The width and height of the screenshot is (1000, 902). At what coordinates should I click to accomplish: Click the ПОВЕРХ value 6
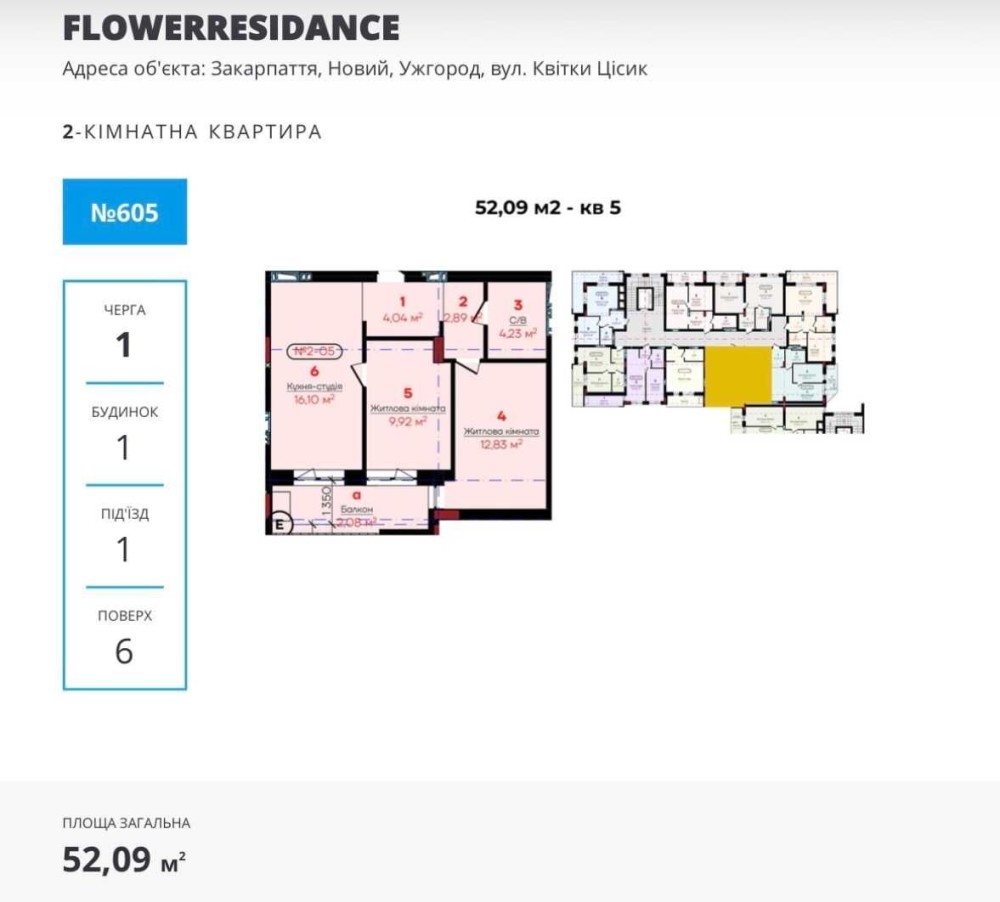click(124, 651)
